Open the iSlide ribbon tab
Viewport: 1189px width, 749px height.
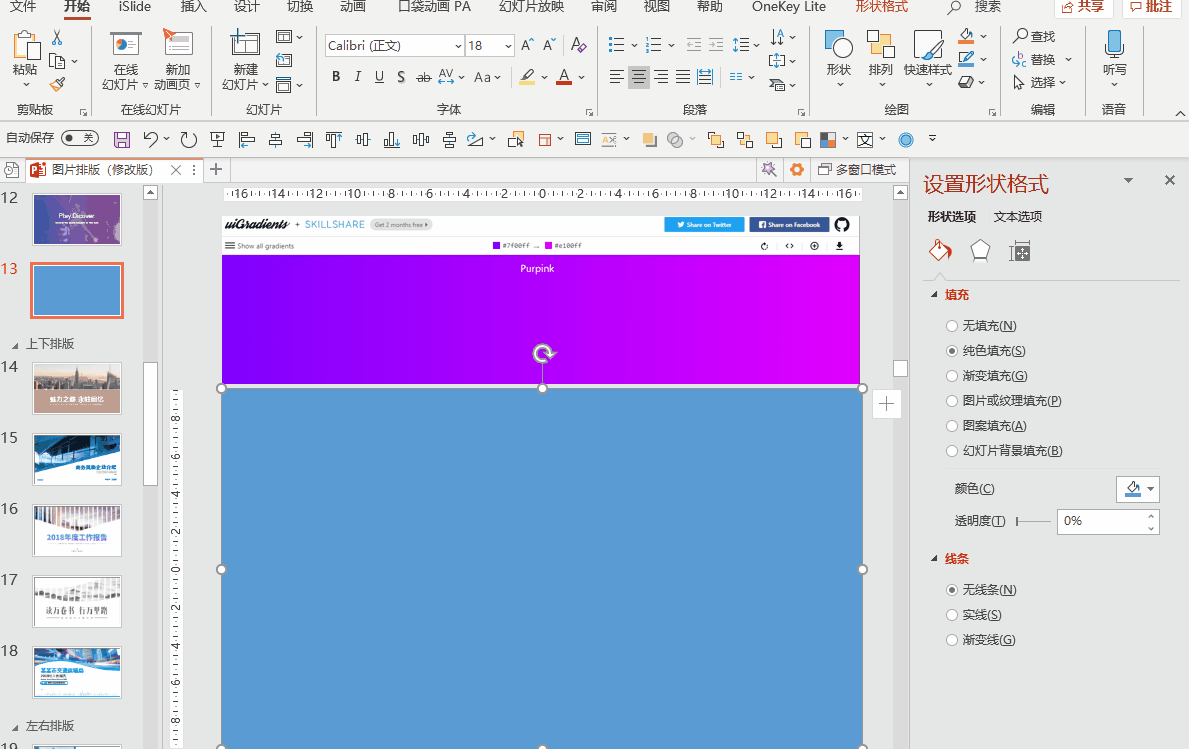[x=135, y=7]
